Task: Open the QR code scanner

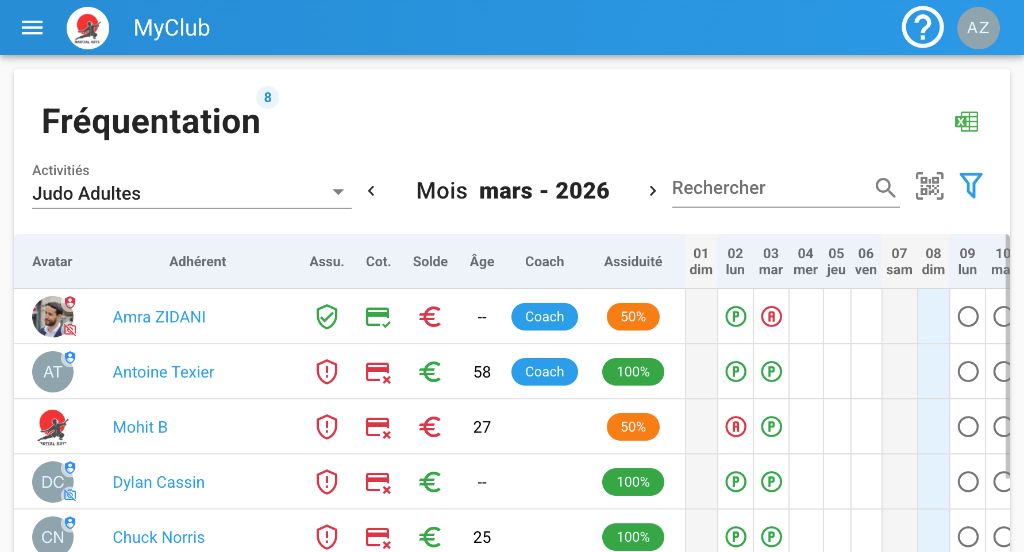Action: coord(930,187)
